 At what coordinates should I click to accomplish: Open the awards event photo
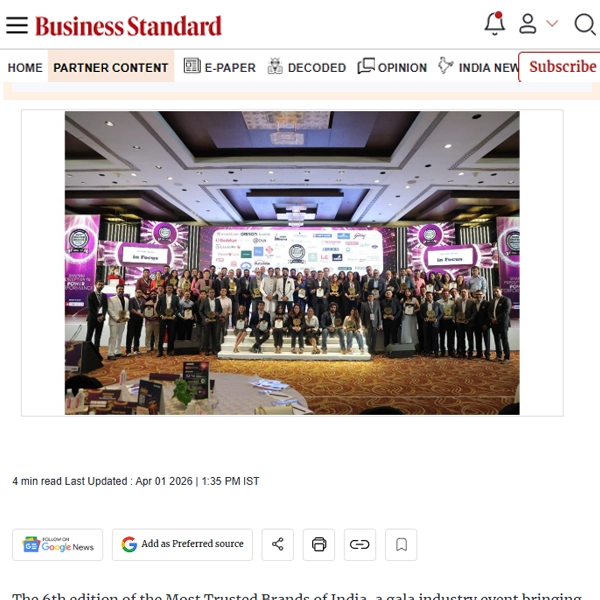tap(292, 263)
